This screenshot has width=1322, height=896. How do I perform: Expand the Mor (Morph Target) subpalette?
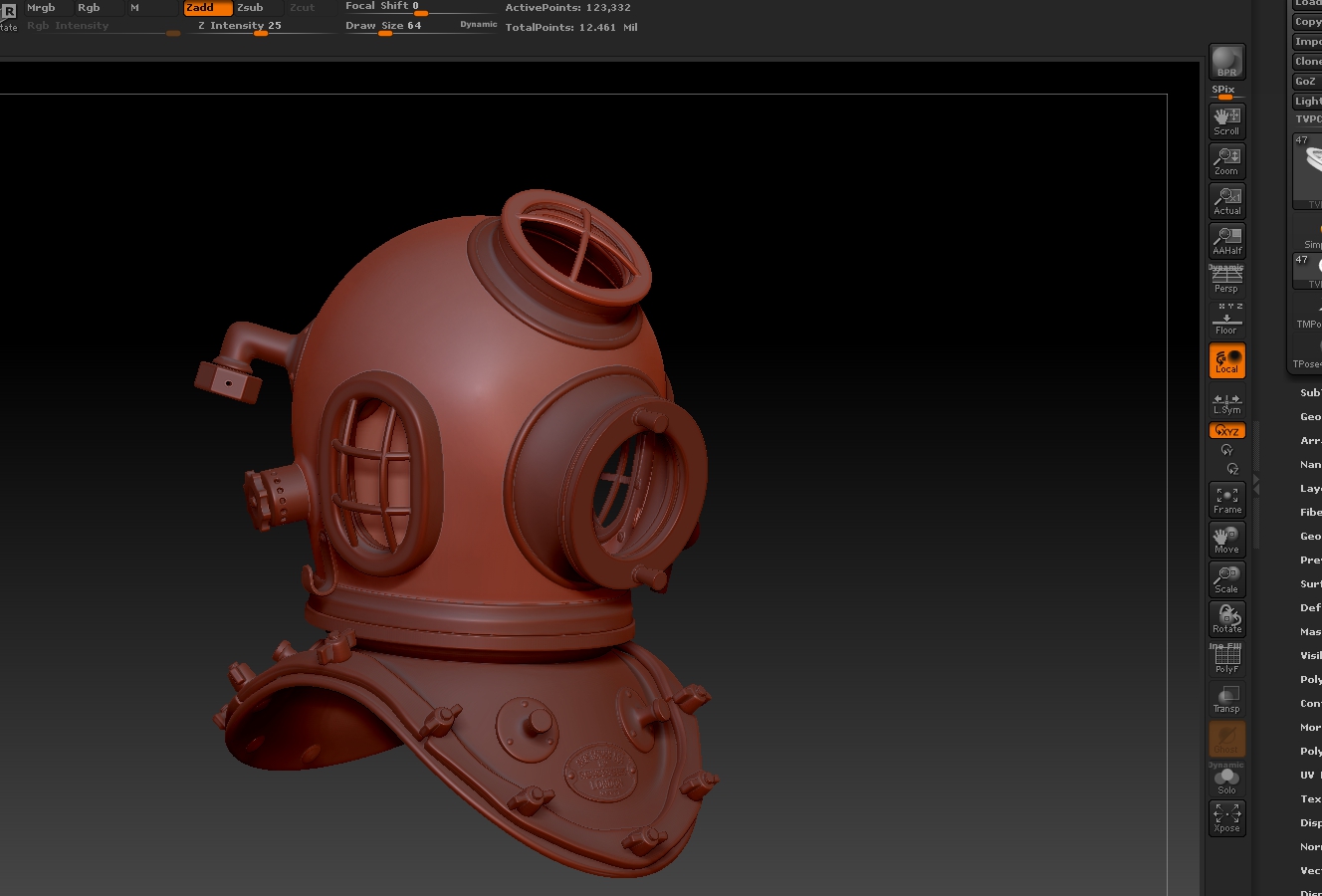(1310, 727)
